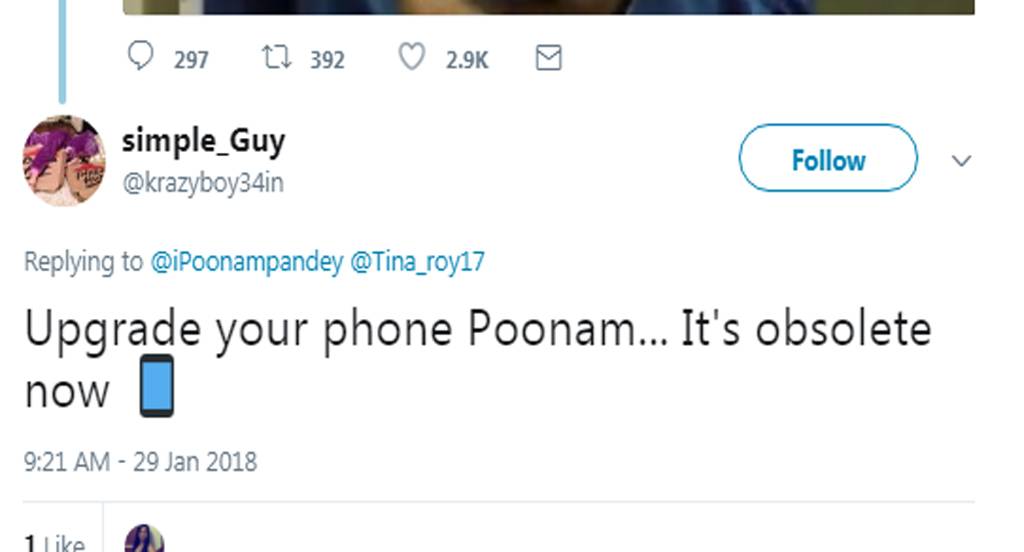The height and width of the screenshot is (552, 1024).
Task: Click the 297 replies count
Action: 191,60
